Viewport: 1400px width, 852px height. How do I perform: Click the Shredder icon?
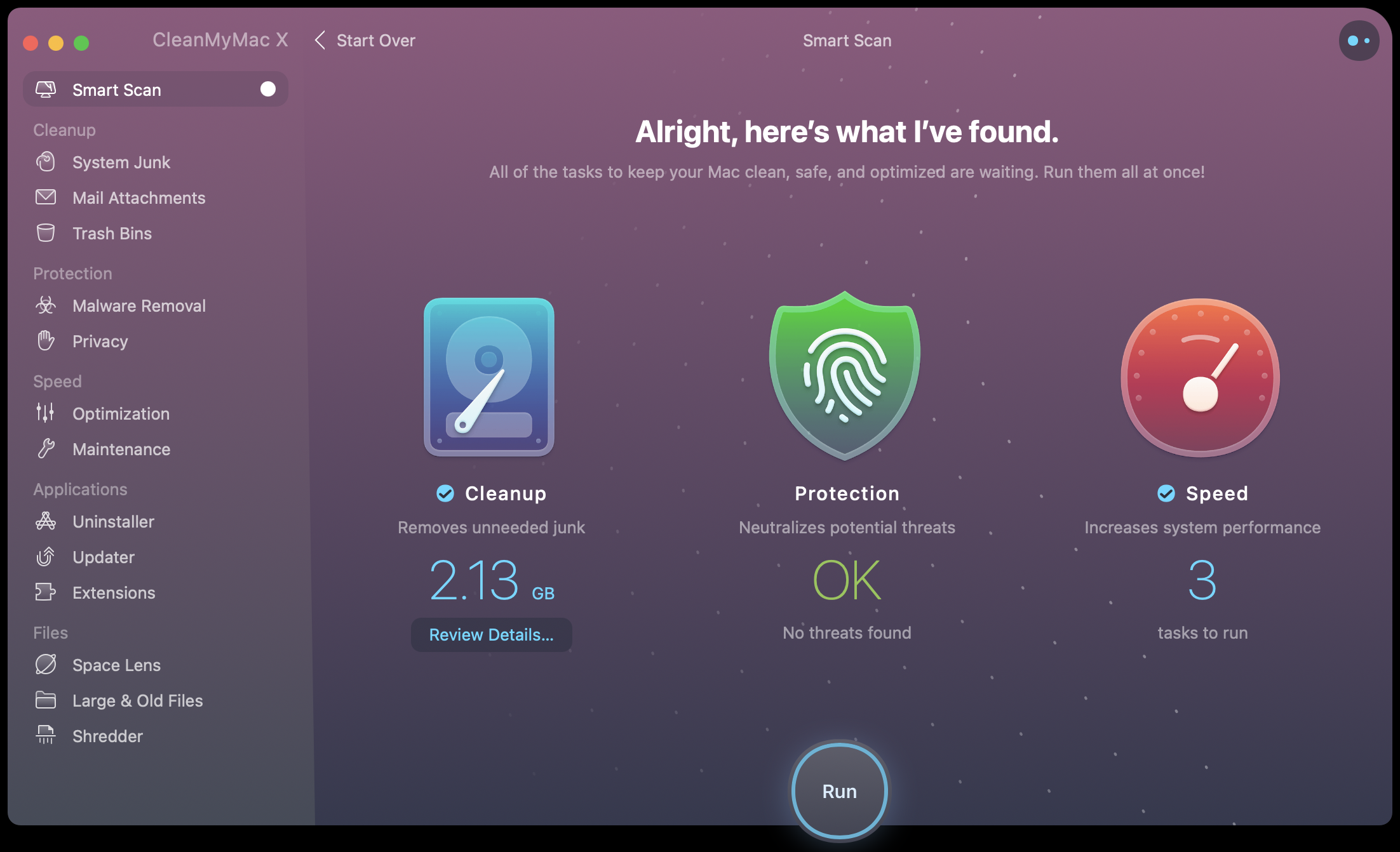tap(46, 736)
